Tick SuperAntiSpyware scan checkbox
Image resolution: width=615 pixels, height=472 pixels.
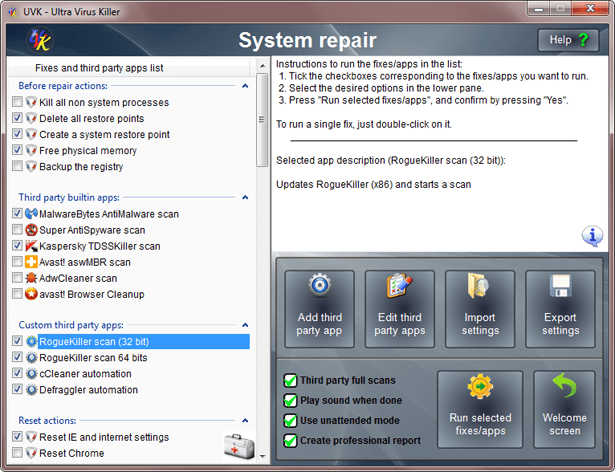pos(17,229)
